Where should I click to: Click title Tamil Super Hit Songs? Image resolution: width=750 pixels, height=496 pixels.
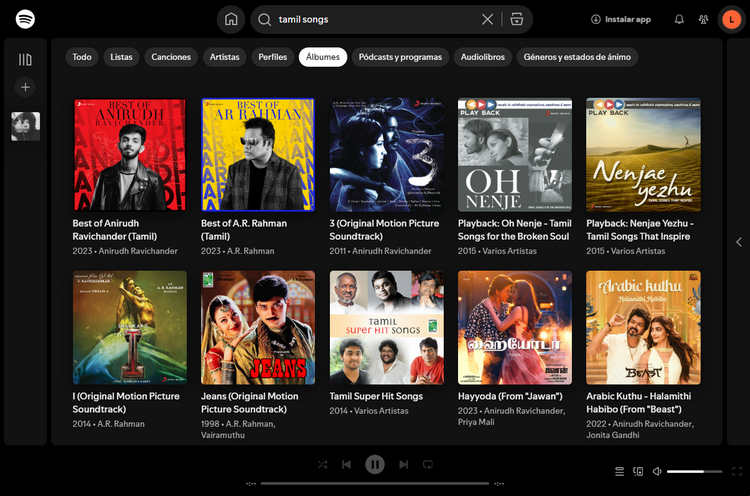point(376,396)
